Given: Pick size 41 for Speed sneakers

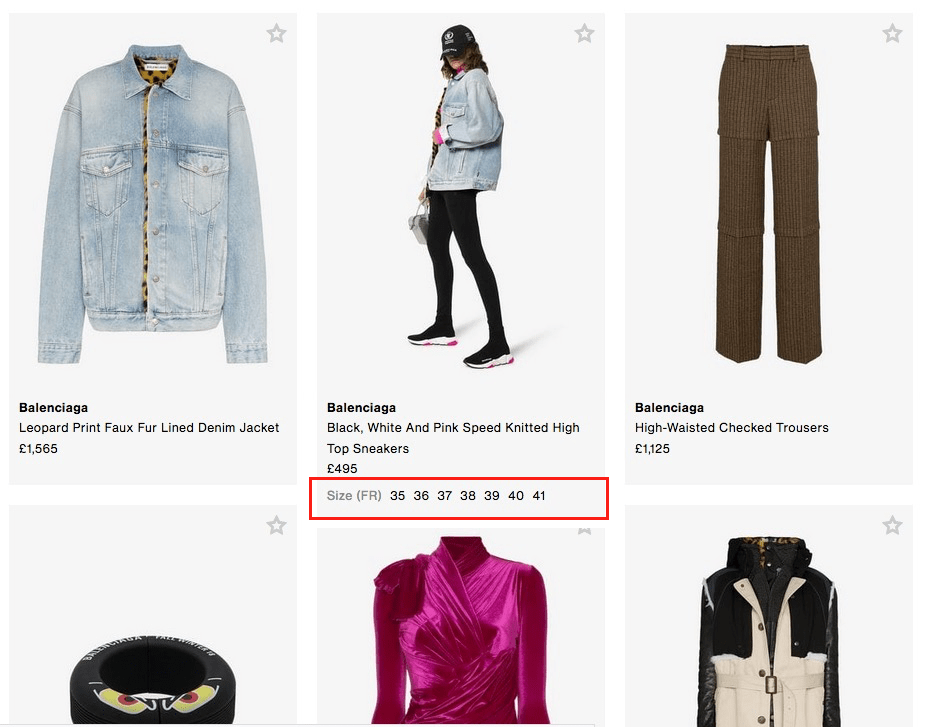Looking at the screenshot, I should 539,496.
